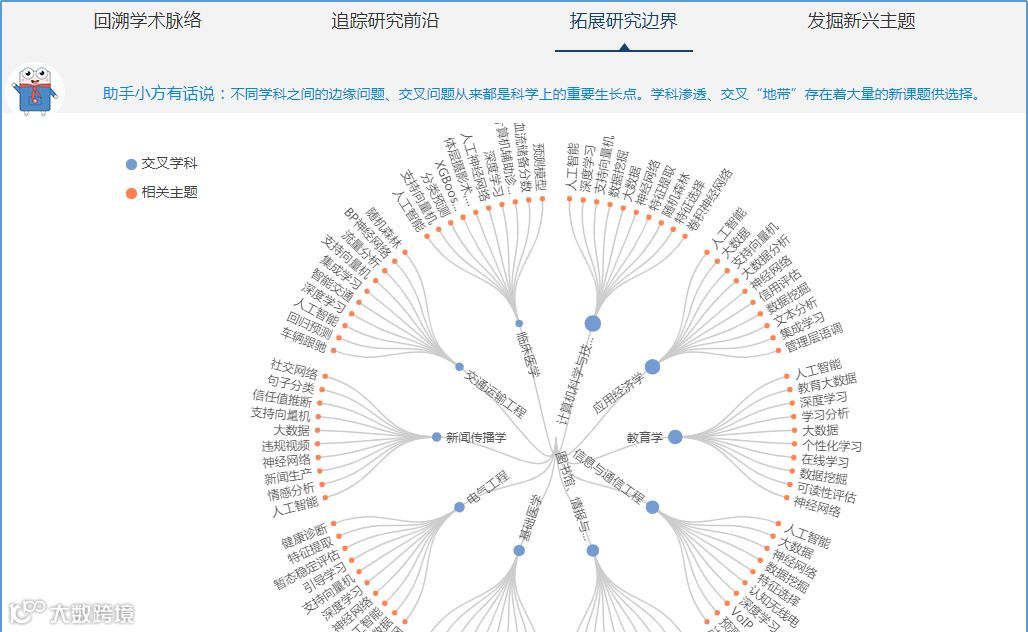
Task: Select 暂态稳定评估 topic label
Action: click(306, 569)
